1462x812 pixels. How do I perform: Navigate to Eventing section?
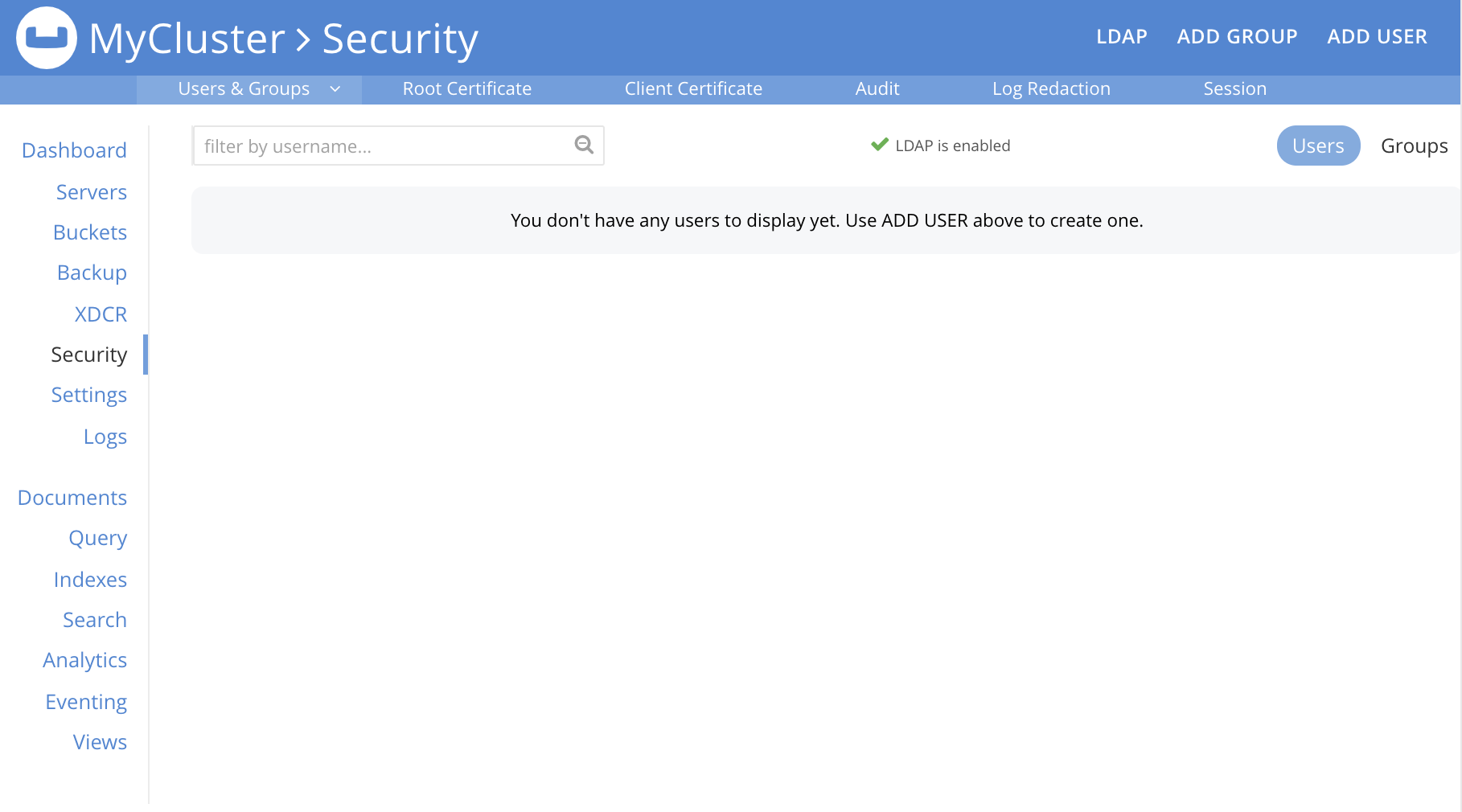[x=86, y=702]
